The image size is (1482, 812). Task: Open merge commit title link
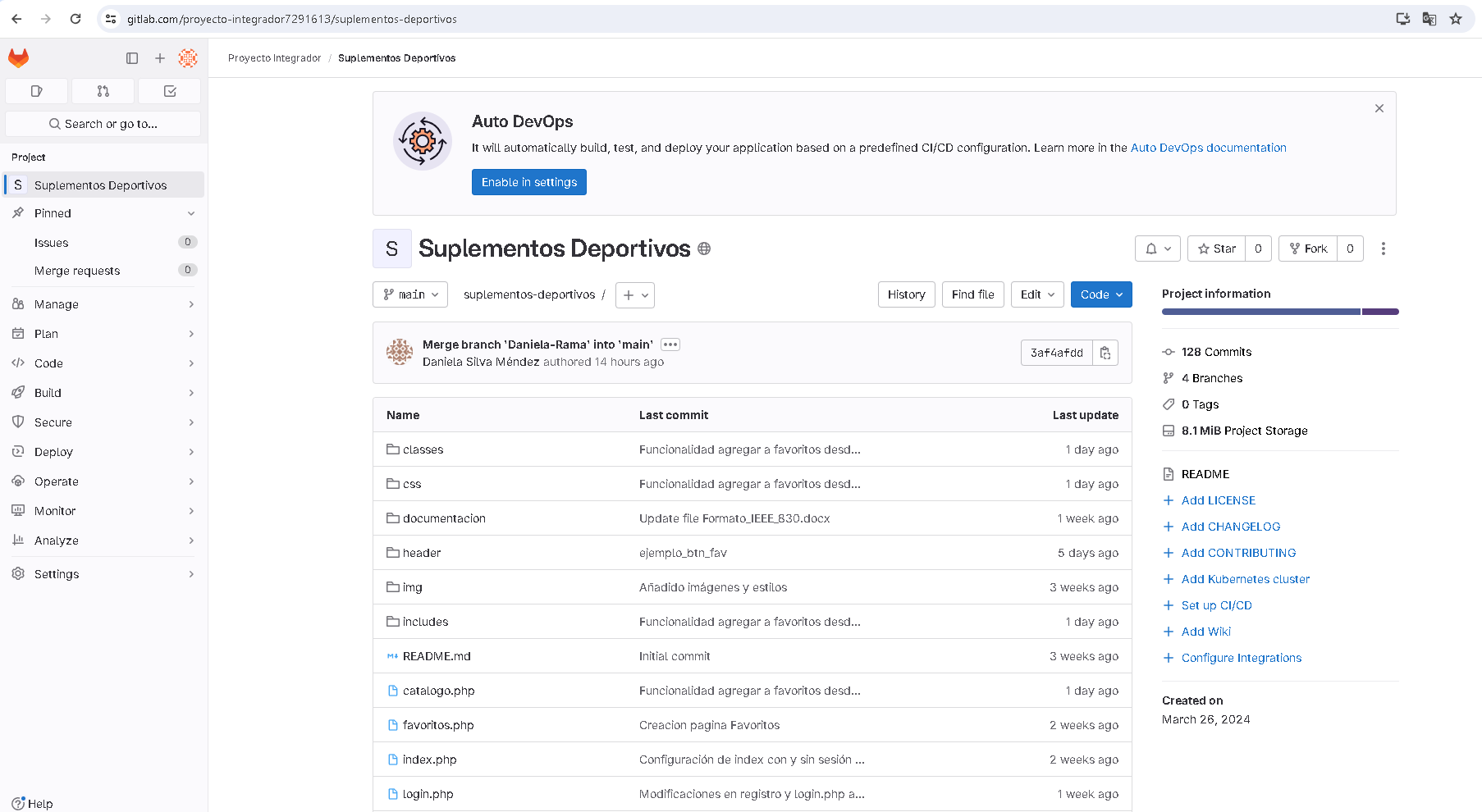pos(537,344)
